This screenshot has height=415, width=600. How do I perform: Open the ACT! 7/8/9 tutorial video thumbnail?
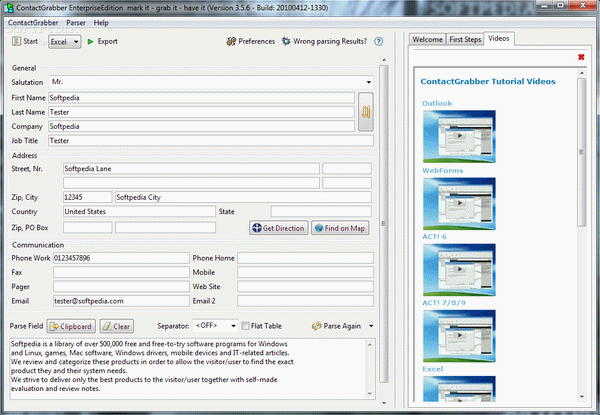pos(459,336)
